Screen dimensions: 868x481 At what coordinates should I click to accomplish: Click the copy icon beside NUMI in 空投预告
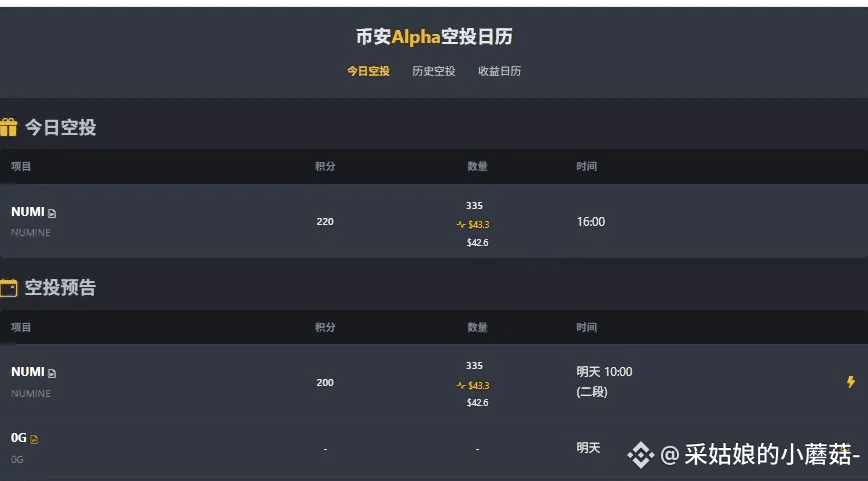(x=52, y=374)
